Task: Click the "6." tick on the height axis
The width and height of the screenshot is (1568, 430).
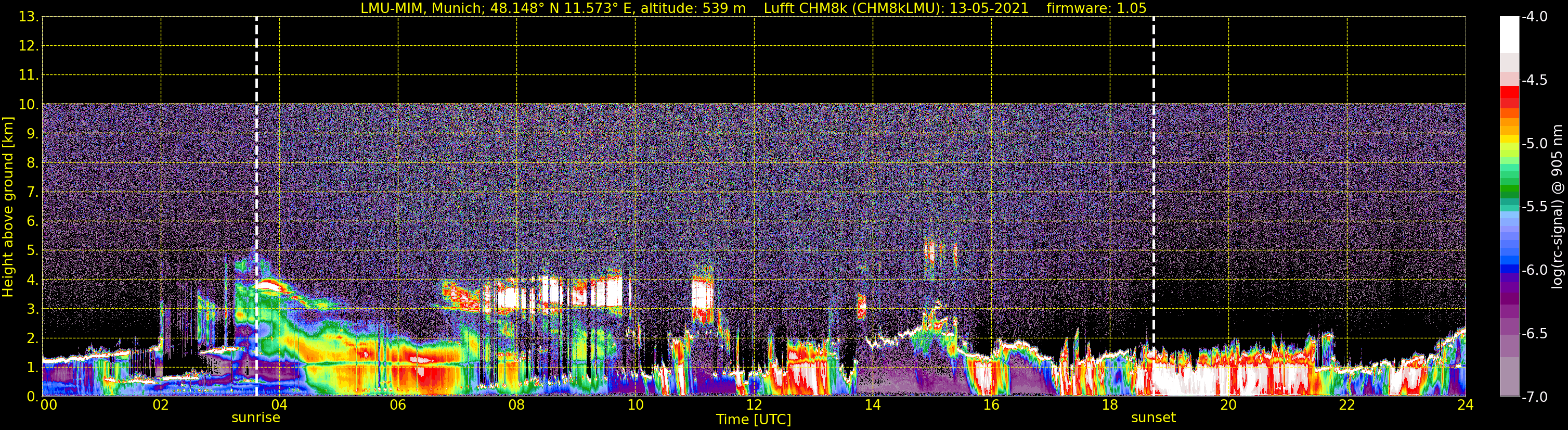Action: 32,222
